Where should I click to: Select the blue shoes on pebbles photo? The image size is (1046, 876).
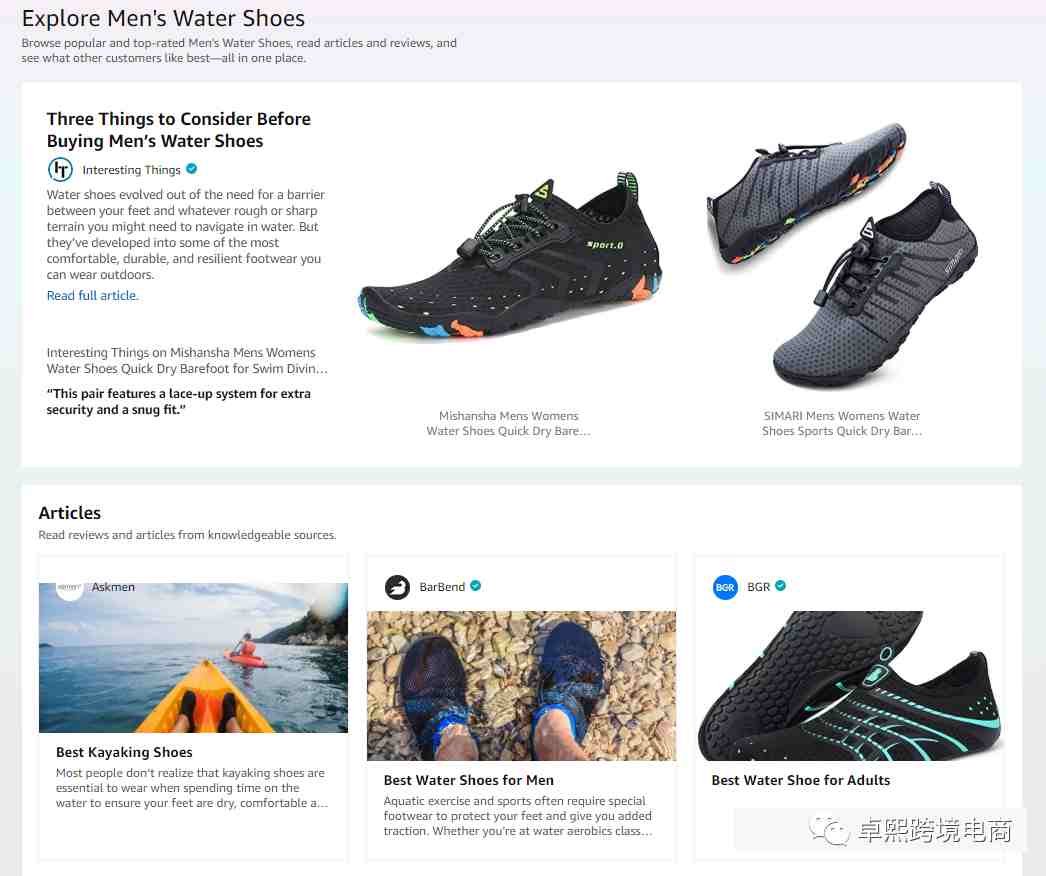(522, 686)
